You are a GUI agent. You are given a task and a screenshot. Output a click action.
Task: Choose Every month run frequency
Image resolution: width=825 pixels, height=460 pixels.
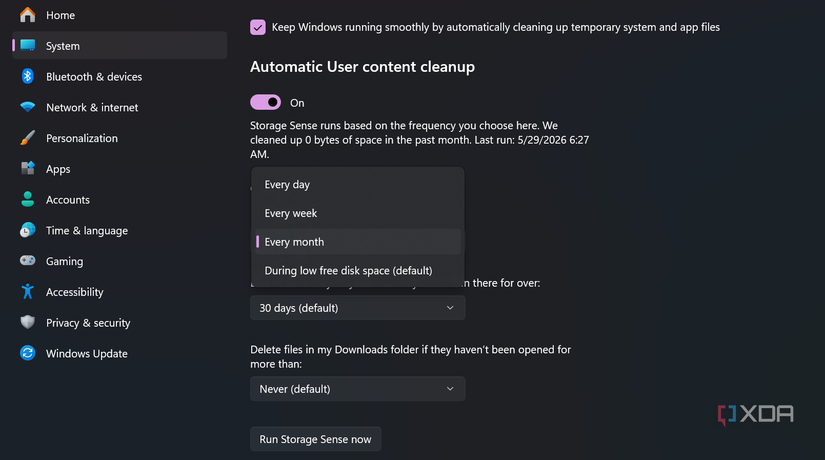click(x=358, y=242)
